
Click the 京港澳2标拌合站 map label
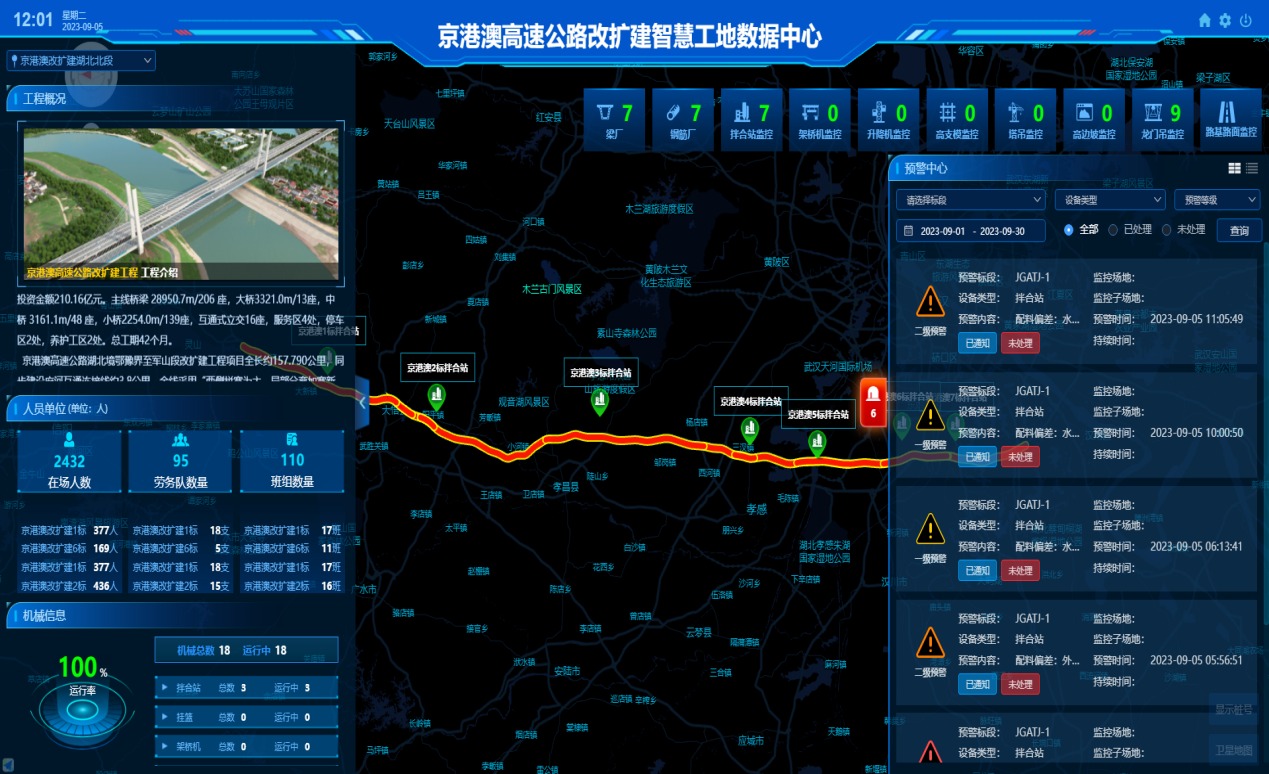[437, 368]
